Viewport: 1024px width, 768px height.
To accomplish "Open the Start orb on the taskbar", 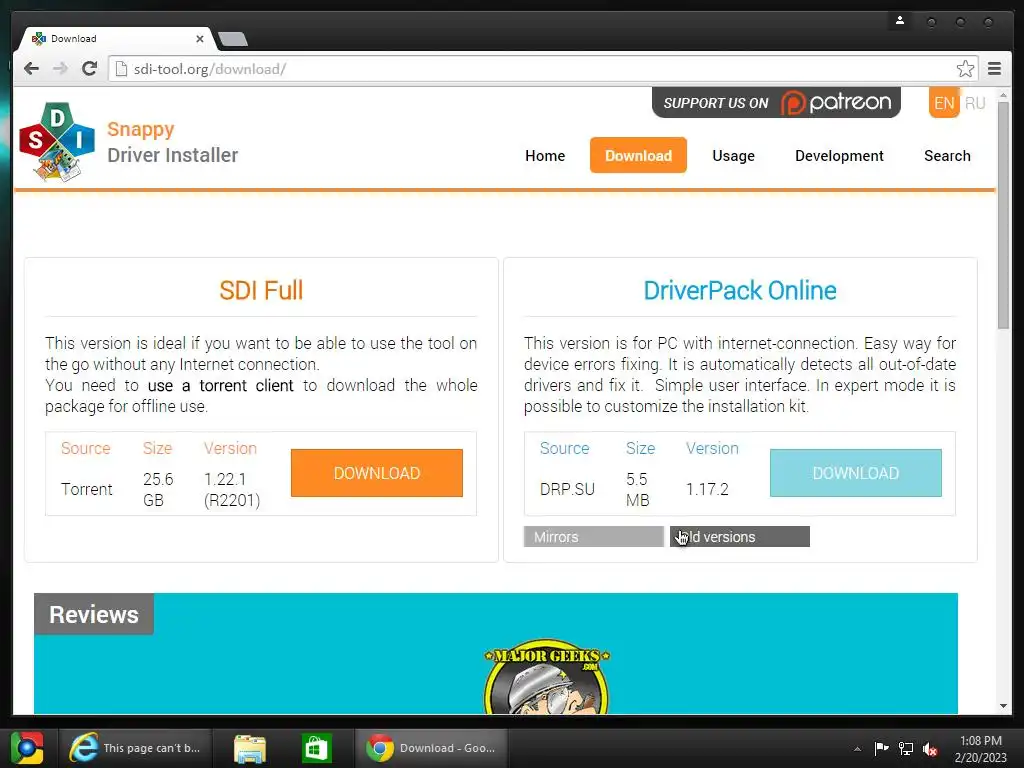I will coord(27,748).
